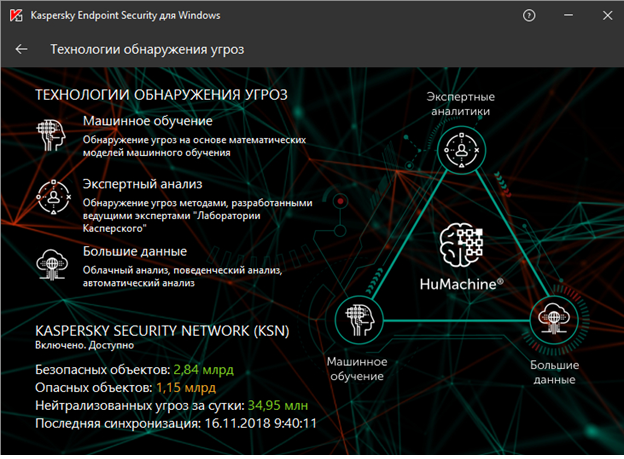Click the Машинное обучение heading

(148, 121)
